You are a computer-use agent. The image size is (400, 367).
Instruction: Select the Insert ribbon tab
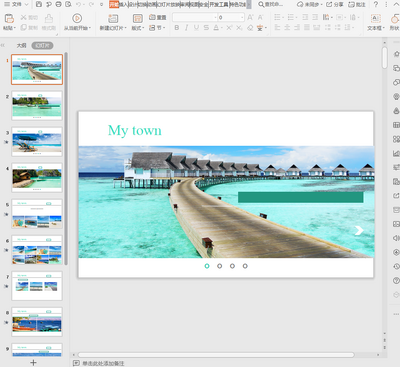tap(123, 4)
